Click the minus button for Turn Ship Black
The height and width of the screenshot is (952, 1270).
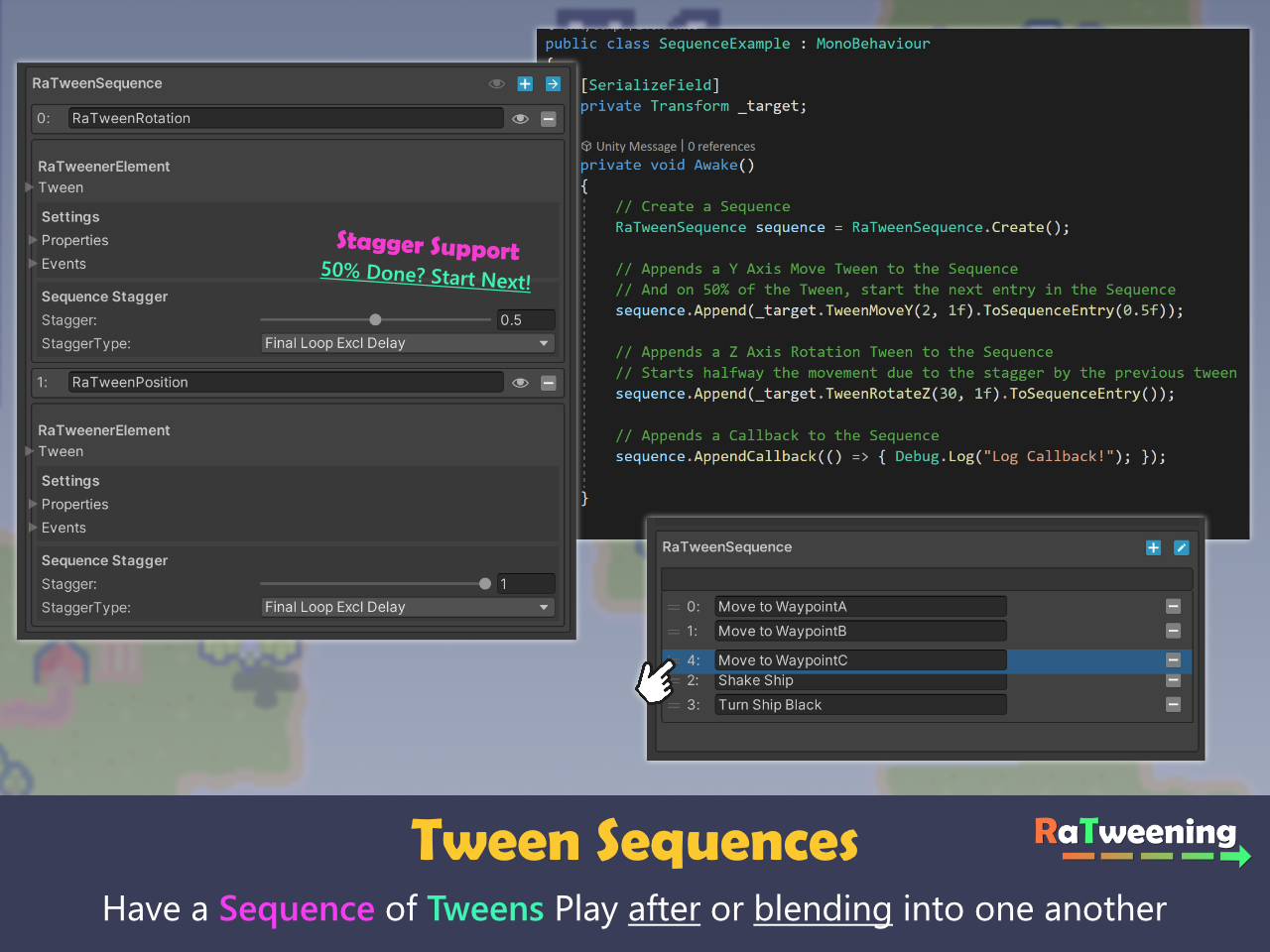(1173, 705)
